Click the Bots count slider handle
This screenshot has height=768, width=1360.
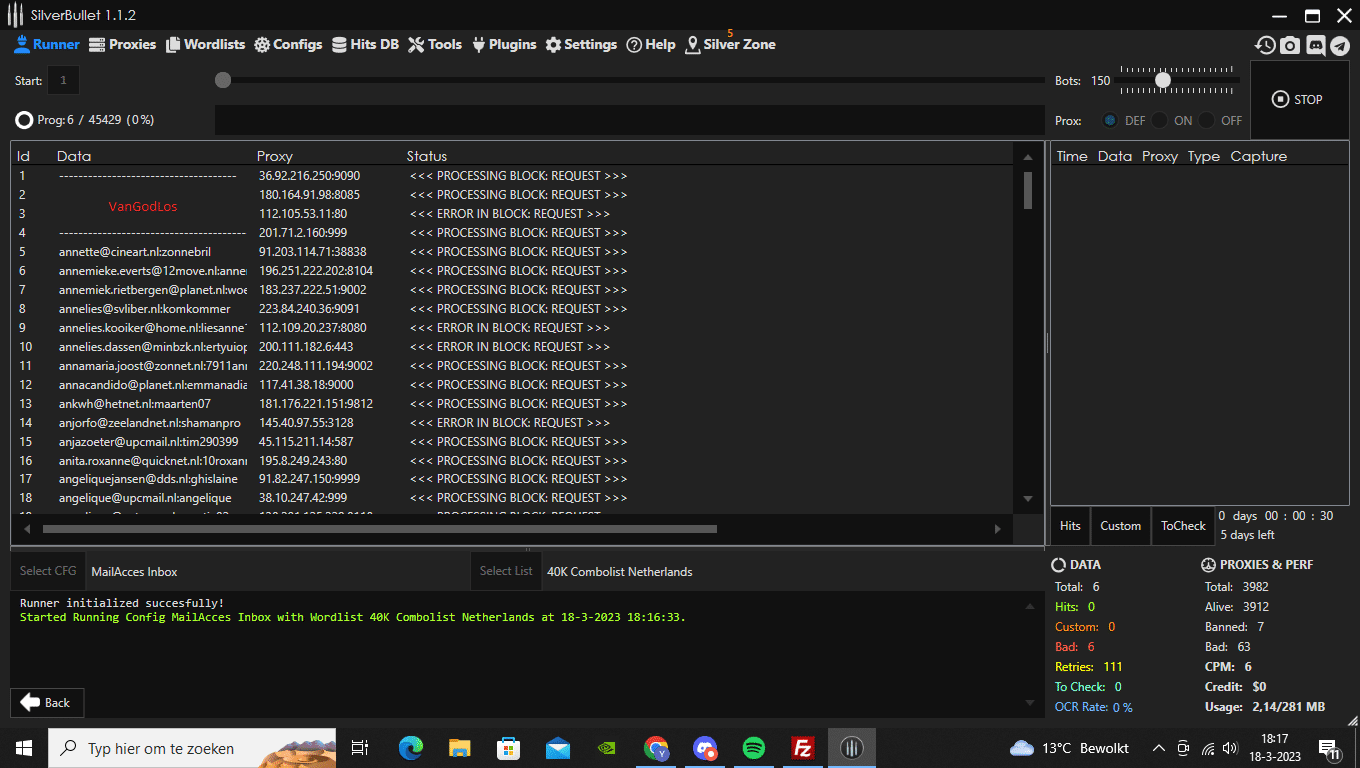[1163, 80]
